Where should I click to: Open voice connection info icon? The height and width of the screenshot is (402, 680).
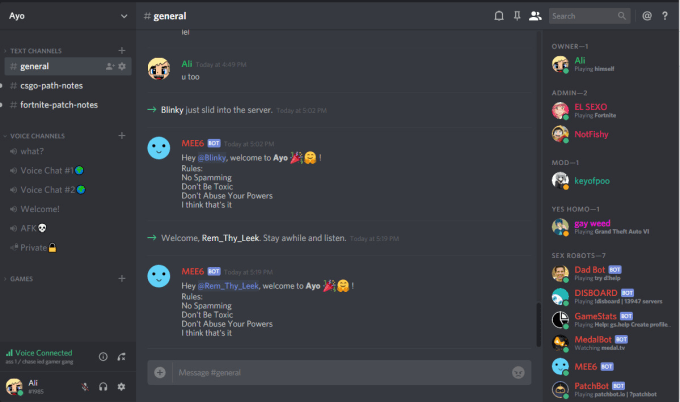[x=103, y=357]
